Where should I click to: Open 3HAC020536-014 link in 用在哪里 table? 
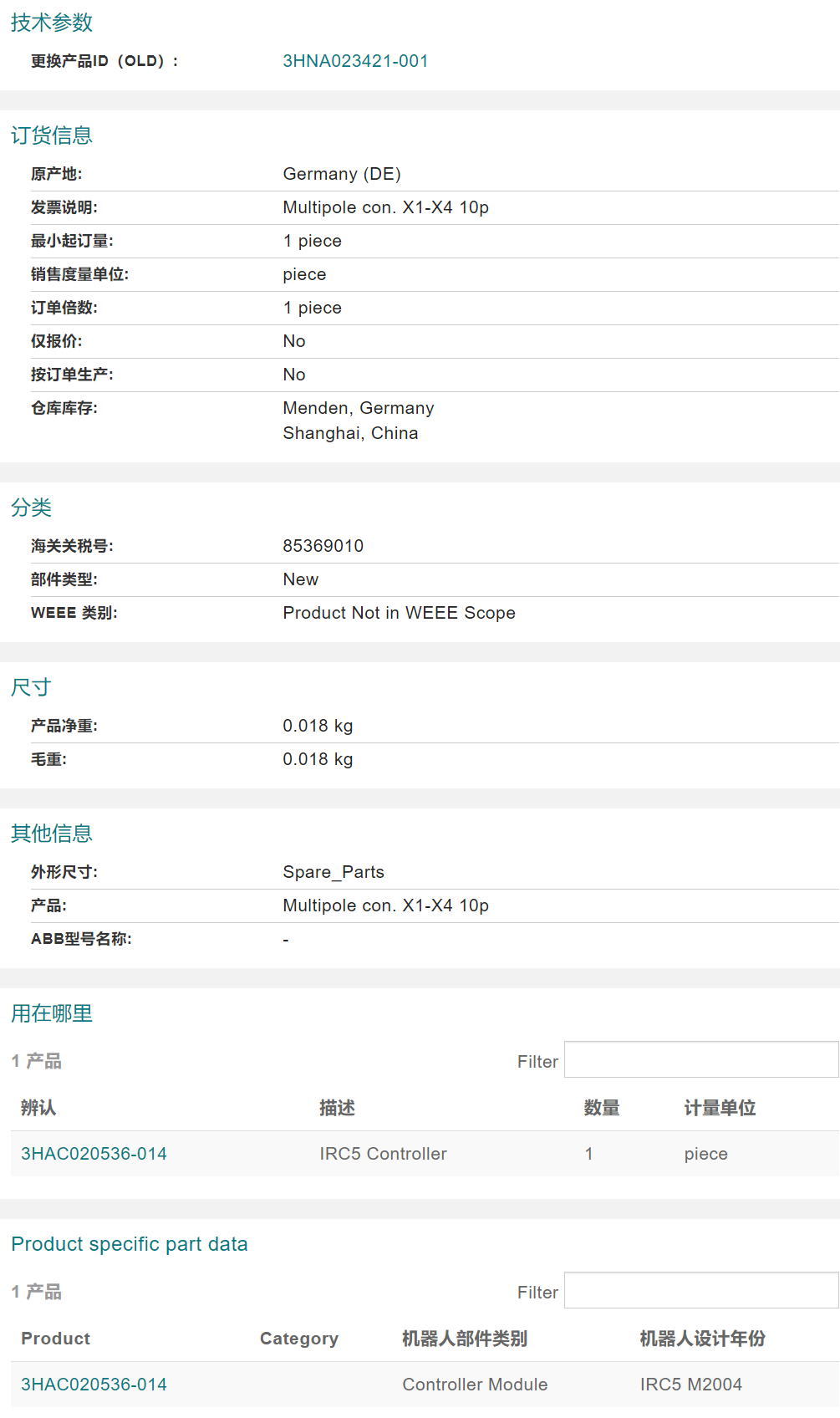(x=94, y=1154)
